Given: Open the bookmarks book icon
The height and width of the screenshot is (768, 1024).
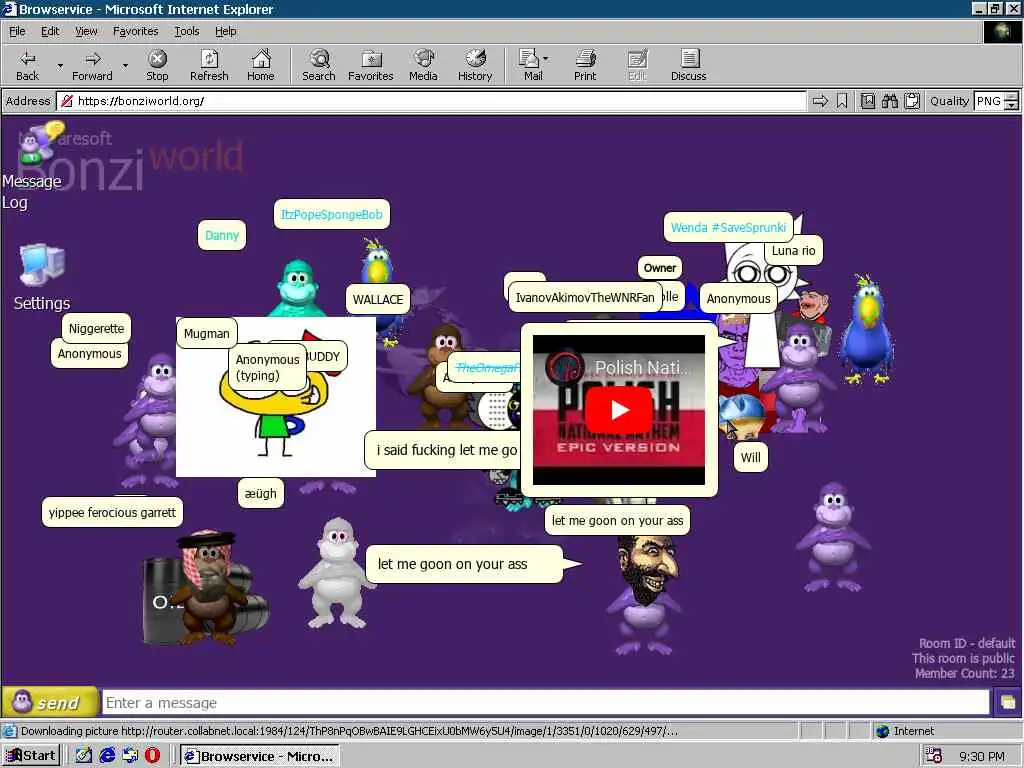Looking at the screenshot, I should (868, 101).
